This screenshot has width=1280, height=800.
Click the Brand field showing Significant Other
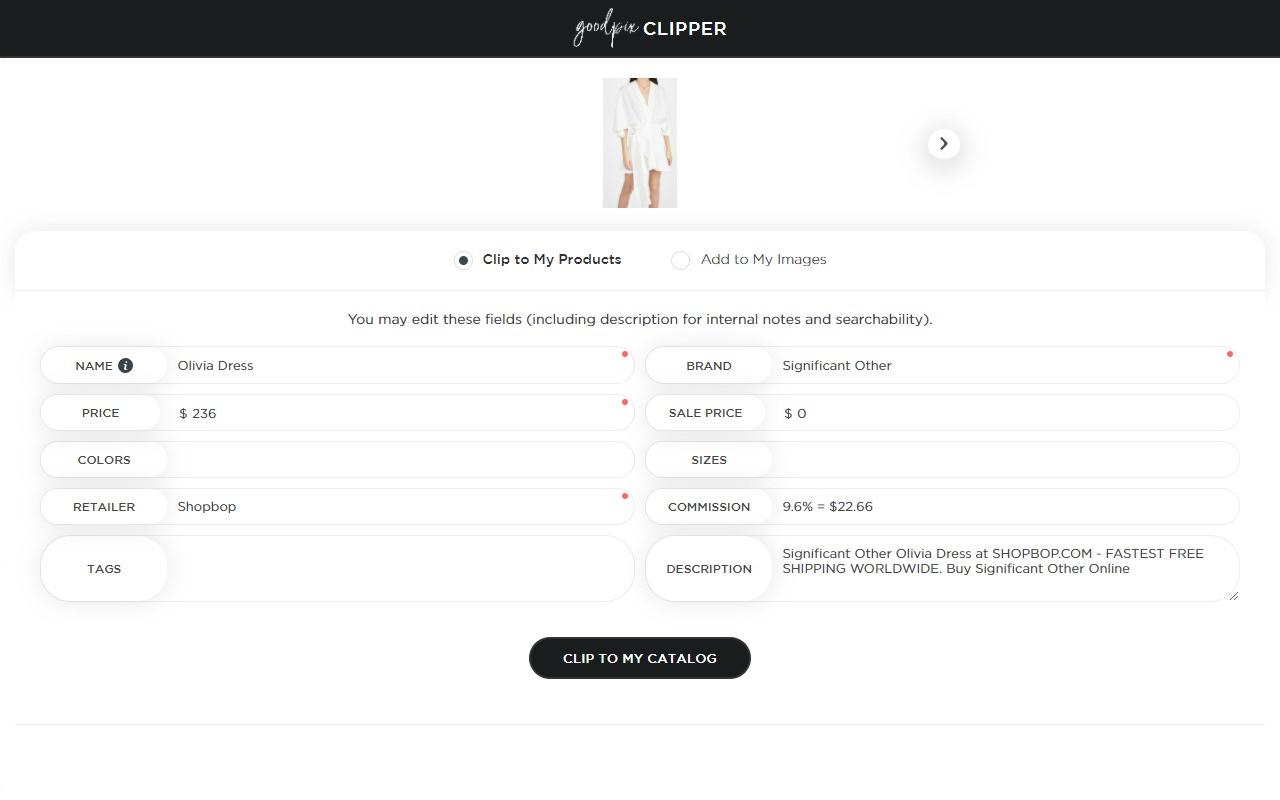[1000, 366]
